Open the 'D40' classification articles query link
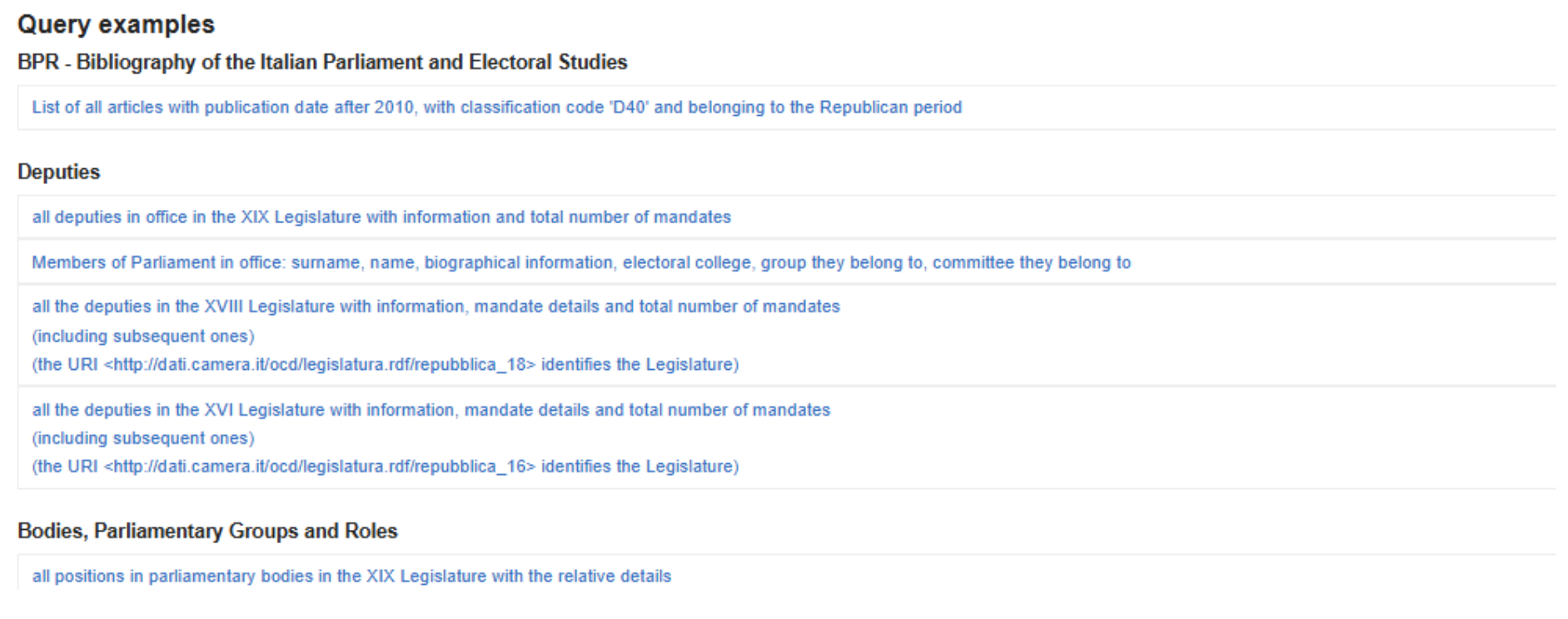1568x619 pixels. click(x=496, y=107)
